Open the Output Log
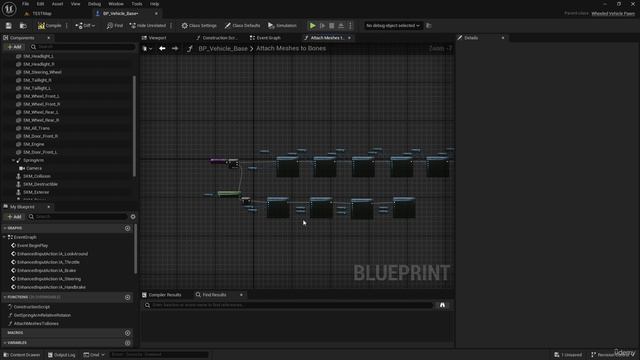The width and height of the screenshot is (640, 360). point(62,355)
